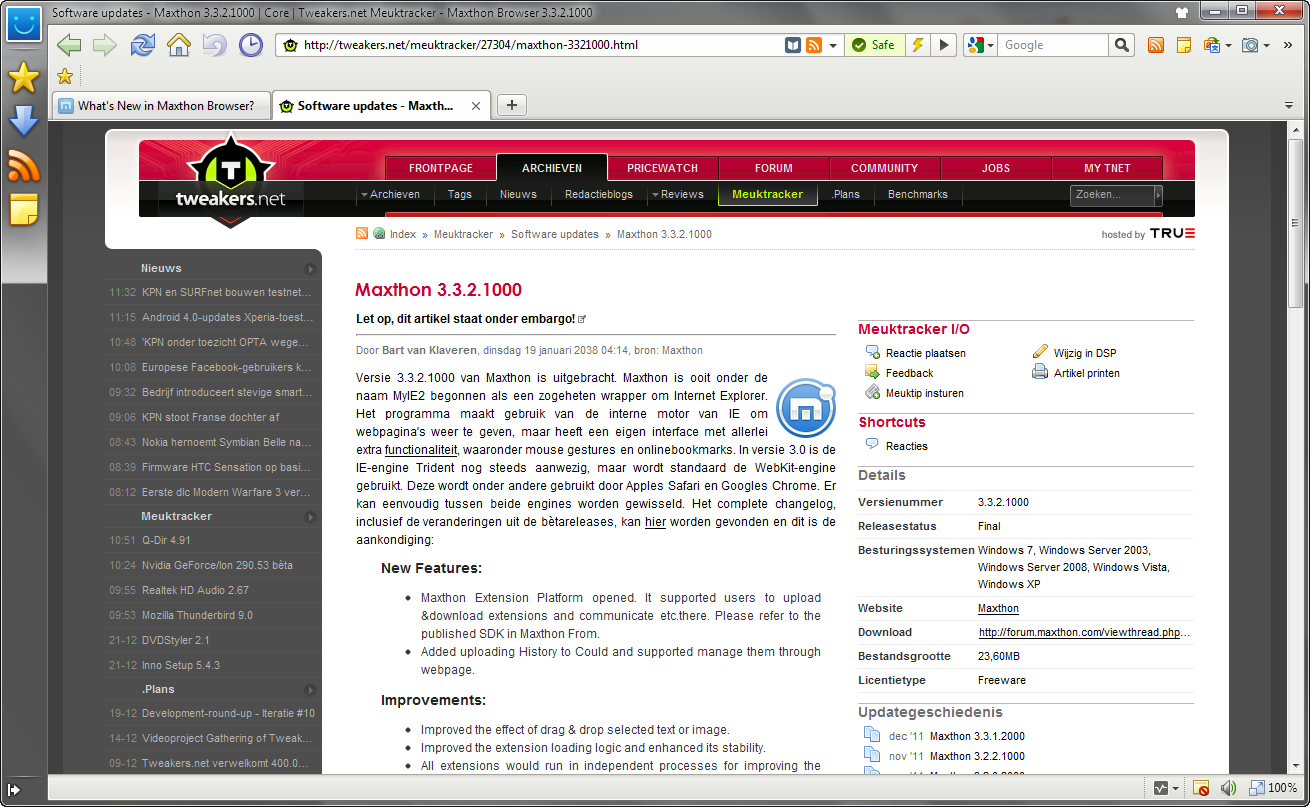Screen dimensions: 1310x807
Task: Click the Reactie plaatsen link
Action: pyautogui.click(x=925, y=353)
